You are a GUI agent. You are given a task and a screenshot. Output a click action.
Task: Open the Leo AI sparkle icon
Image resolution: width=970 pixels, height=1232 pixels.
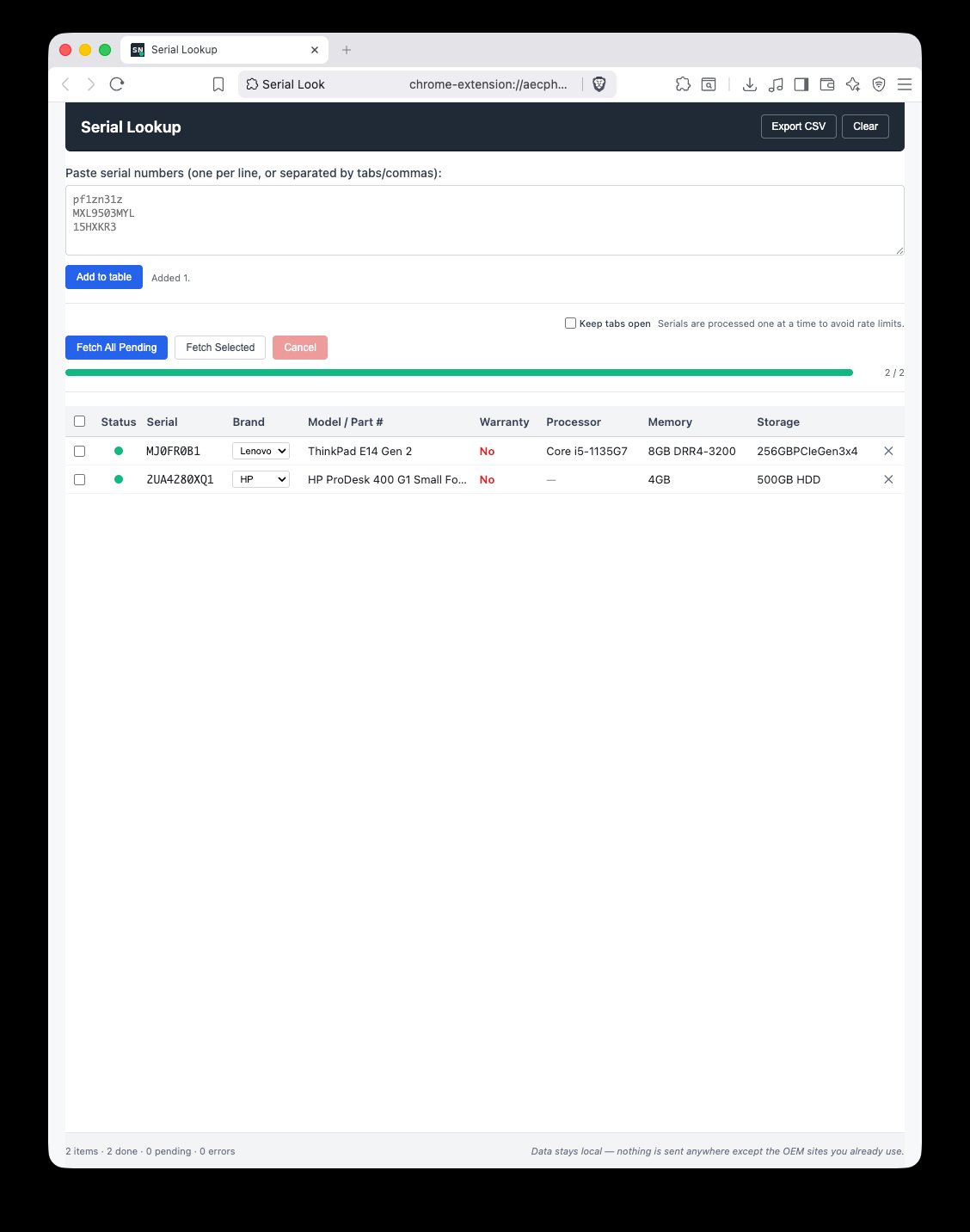point(853,84)
